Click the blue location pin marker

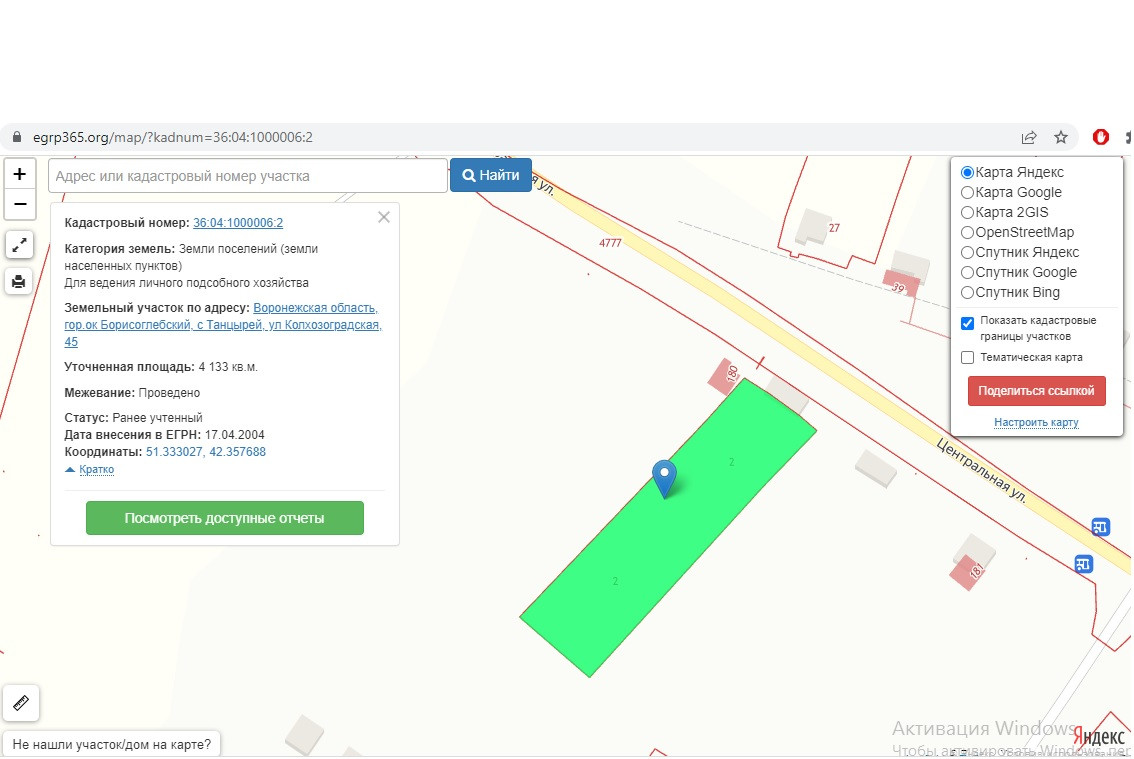click(664, 478)
